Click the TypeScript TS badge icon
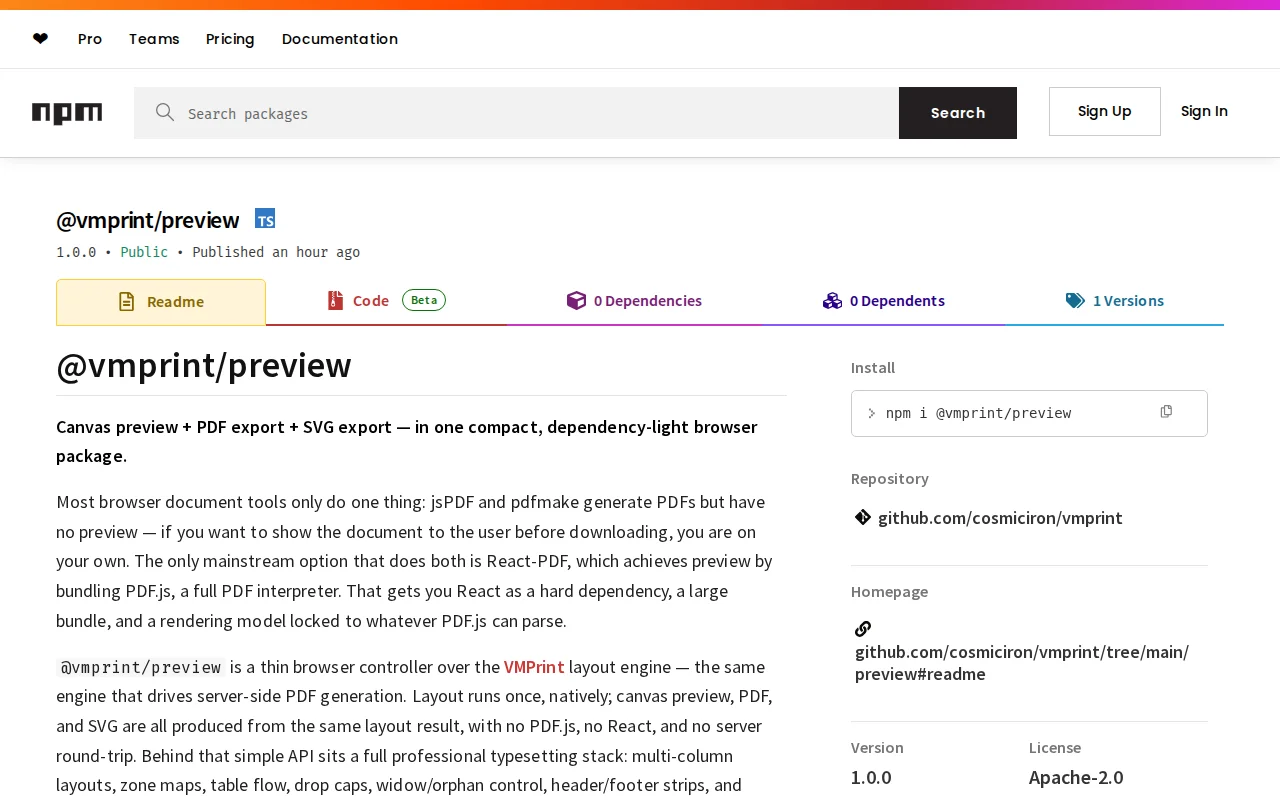This screenshot has width=1280, height=800. 265,218
